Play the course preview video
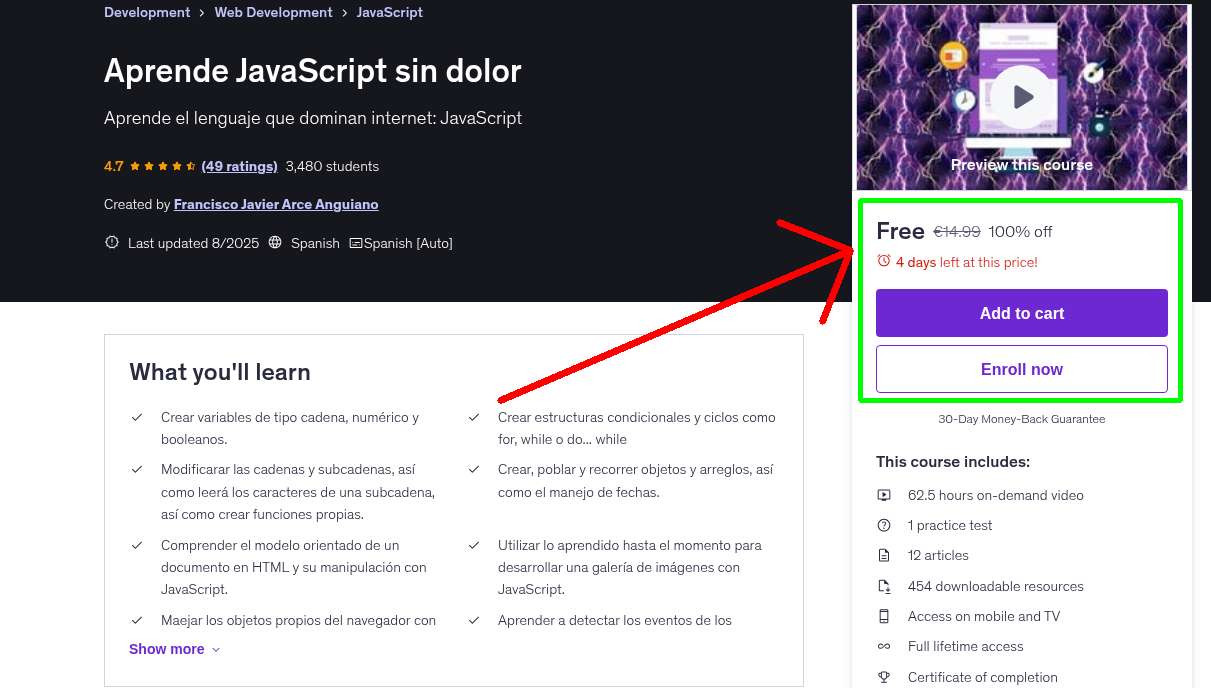Image resolution: width=1211 pixels, height=688 pixels. [1021, 96]
